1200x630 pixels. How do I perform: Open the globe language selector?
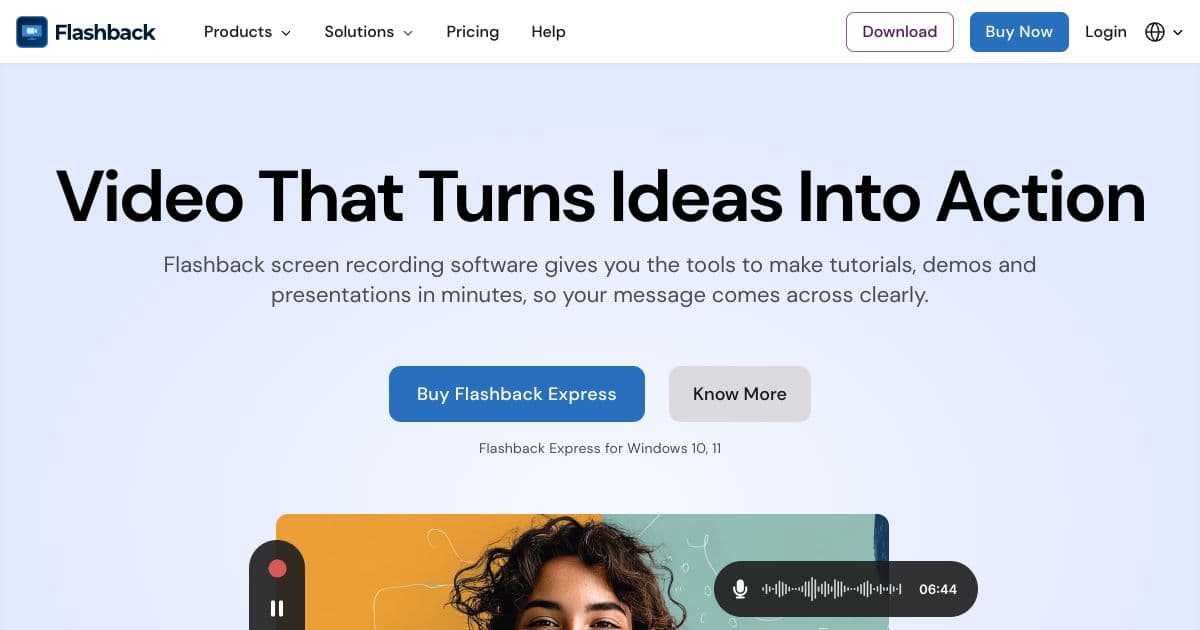click(1155, 32)
